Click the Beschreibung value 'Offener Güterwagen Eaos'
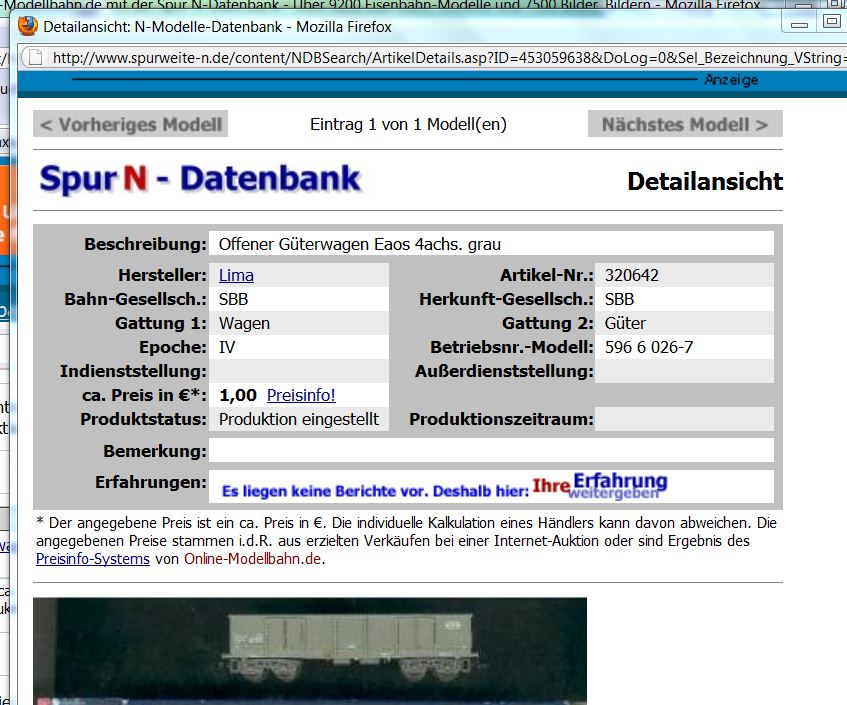Image resolution: width=847 pixels, height=705 pixels. [360, 243]
